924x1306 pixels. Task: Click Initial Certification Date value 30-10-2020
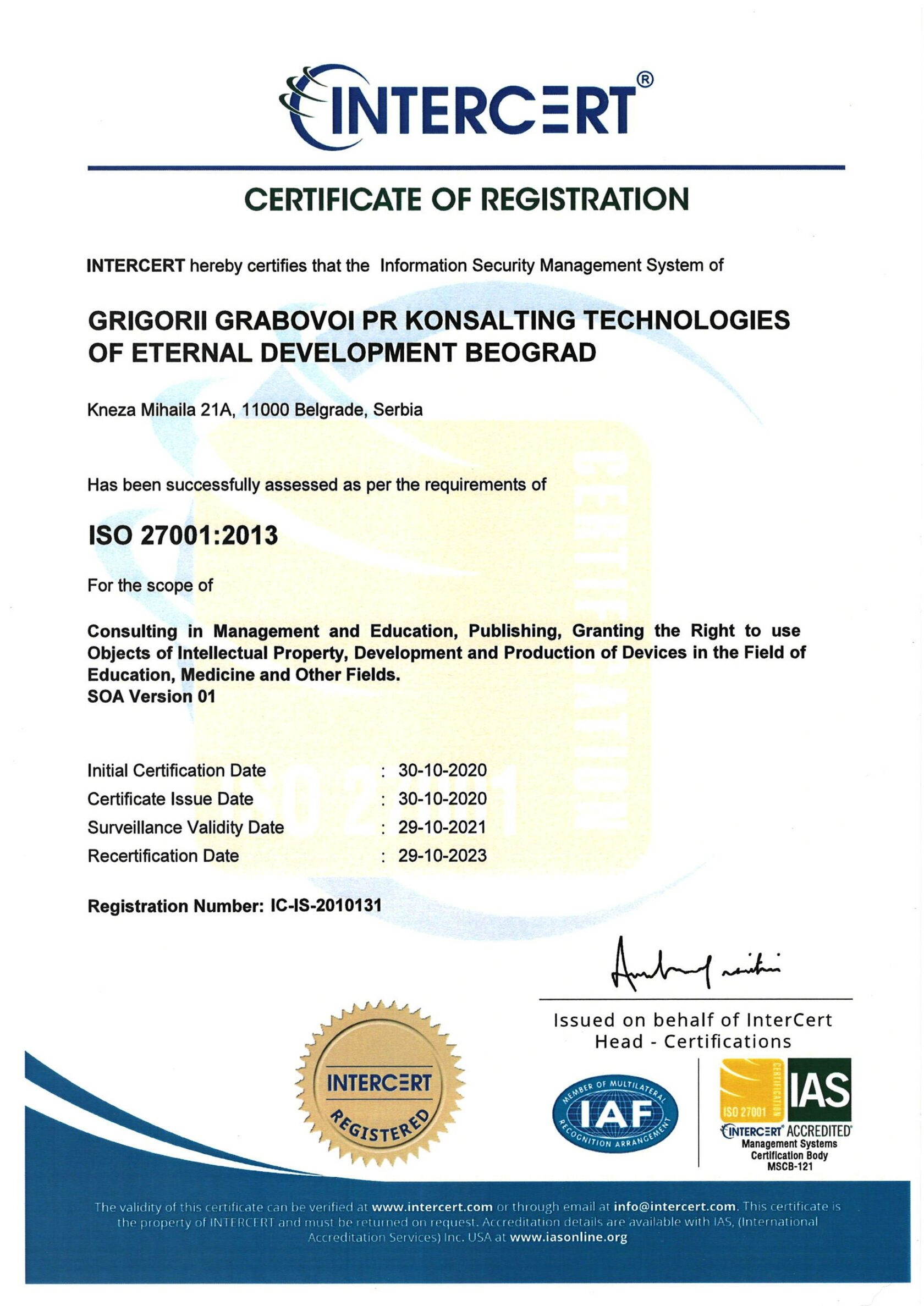point(442,771)
